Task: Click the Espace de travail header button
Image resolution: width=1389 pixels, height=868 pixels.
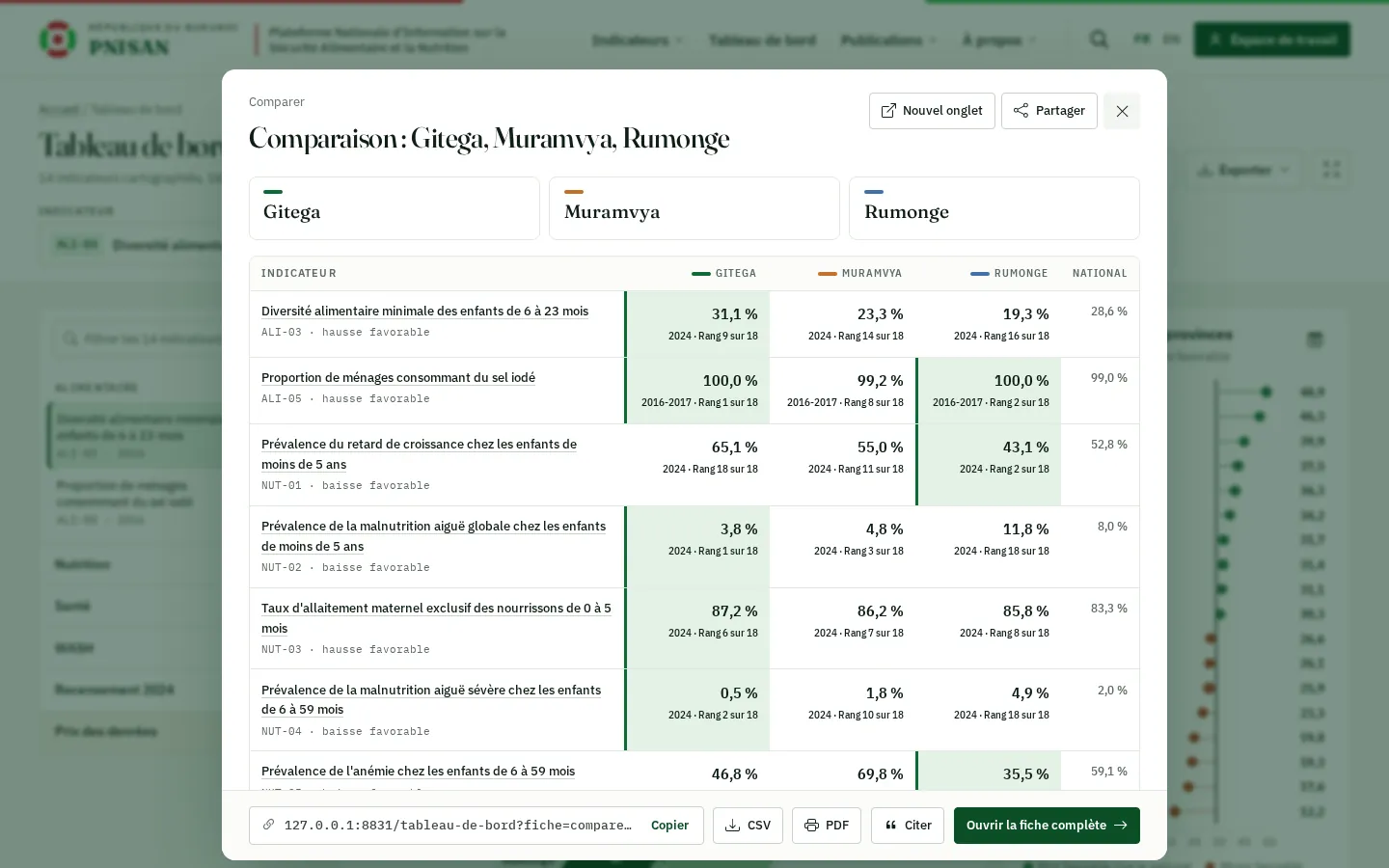Action: (x=1272, y=40)
